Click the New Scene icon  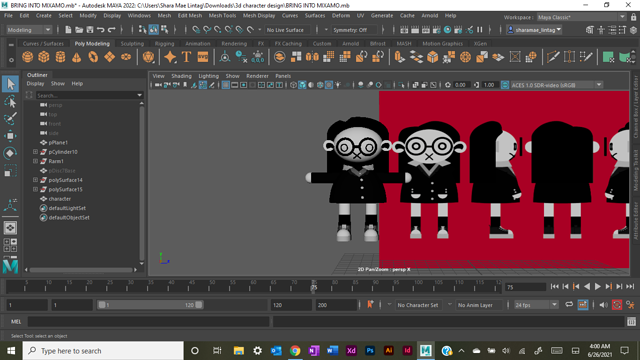pyautogui.click(x=68, y=30)
